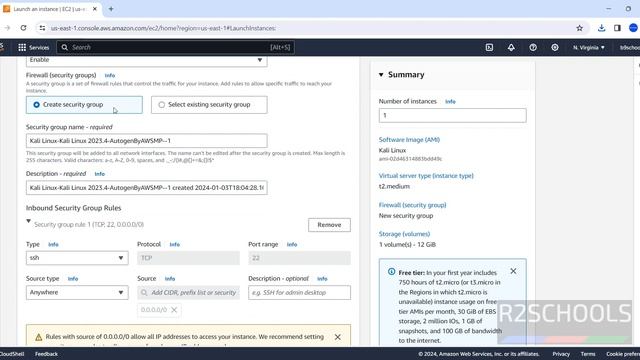Click the optional rule description field
The height and width of the screenshot is (360, 640).
(x=299, y=293)
